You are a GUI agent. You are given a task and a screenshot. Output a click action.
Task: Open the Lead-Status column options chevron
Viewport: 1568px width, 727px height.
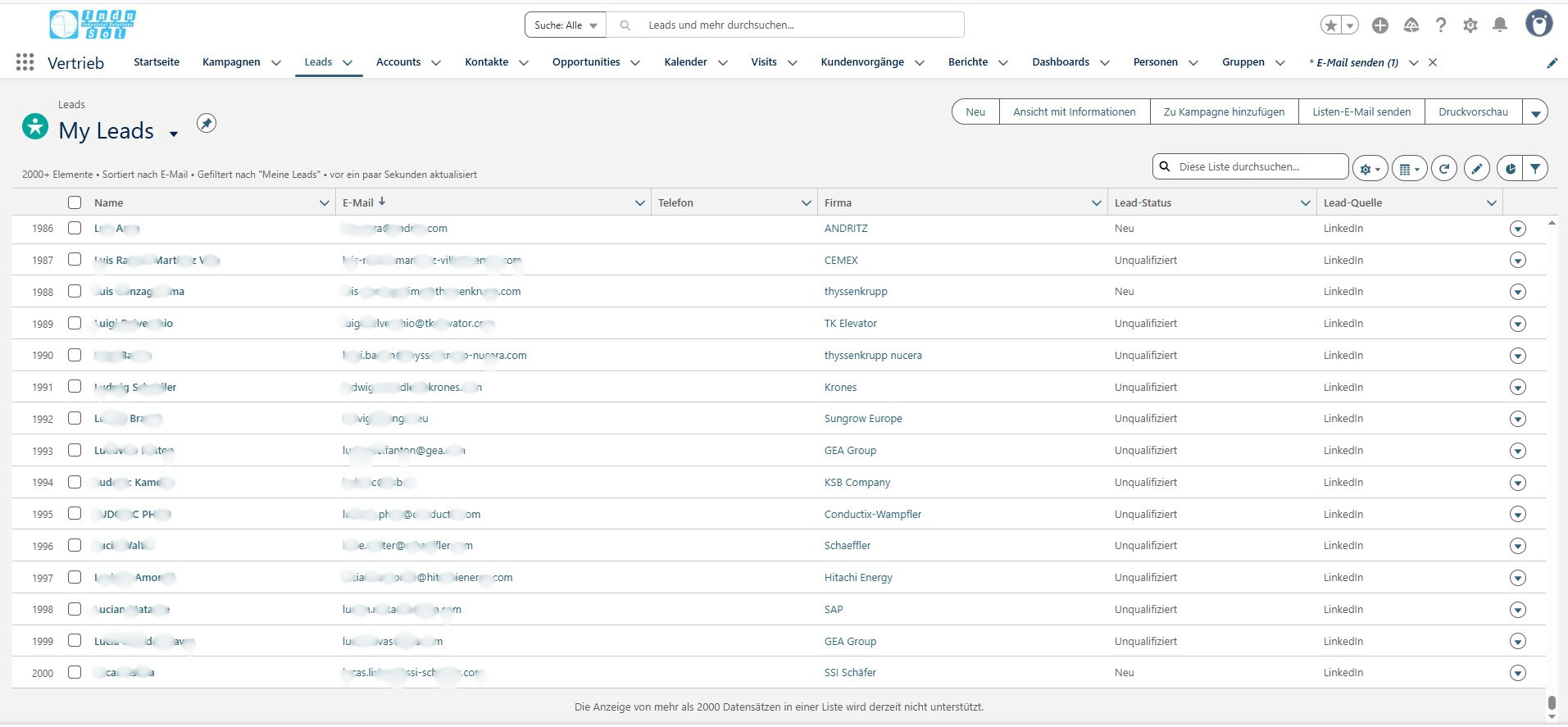1306,203
